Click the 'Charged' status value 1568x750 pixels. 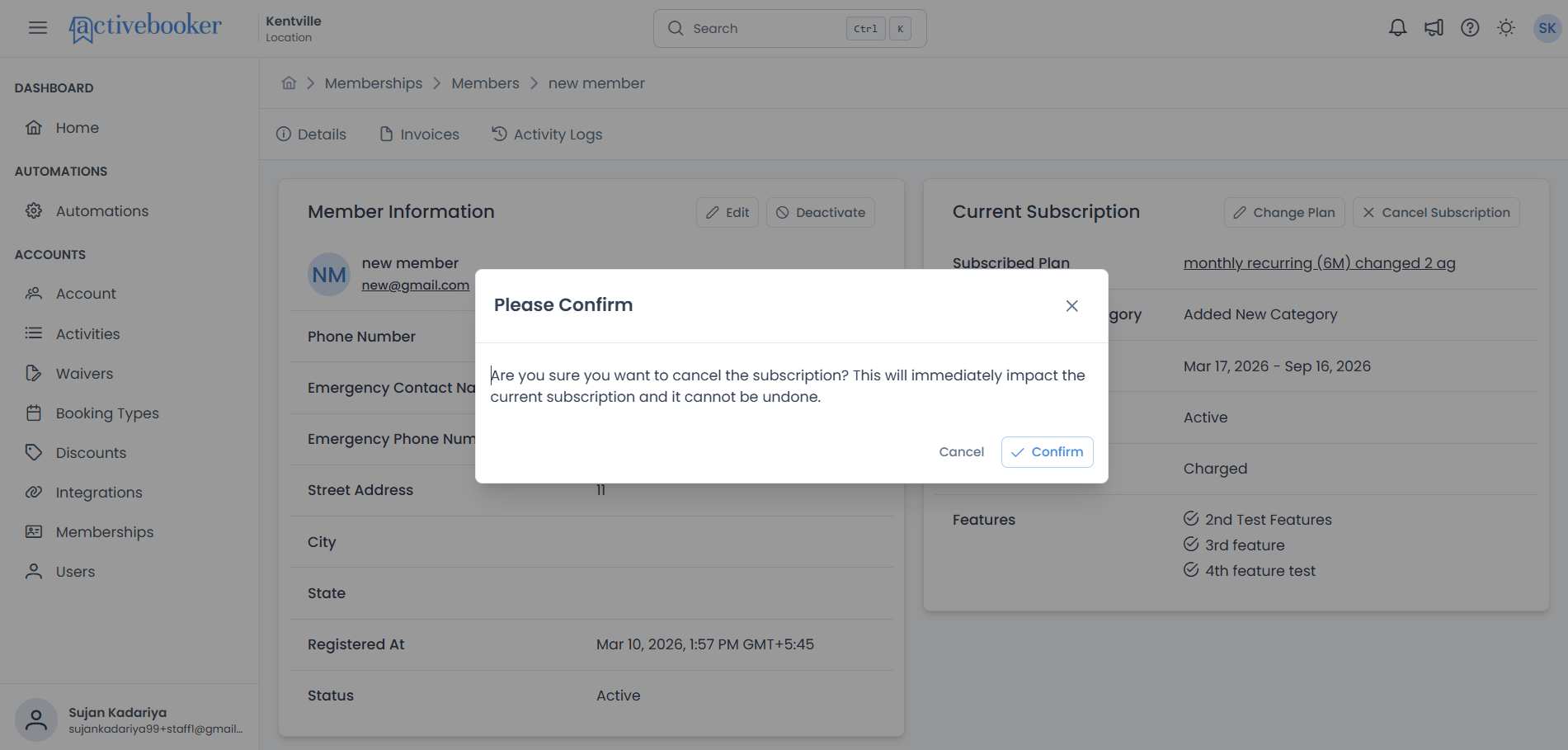tap(1215, 469)
